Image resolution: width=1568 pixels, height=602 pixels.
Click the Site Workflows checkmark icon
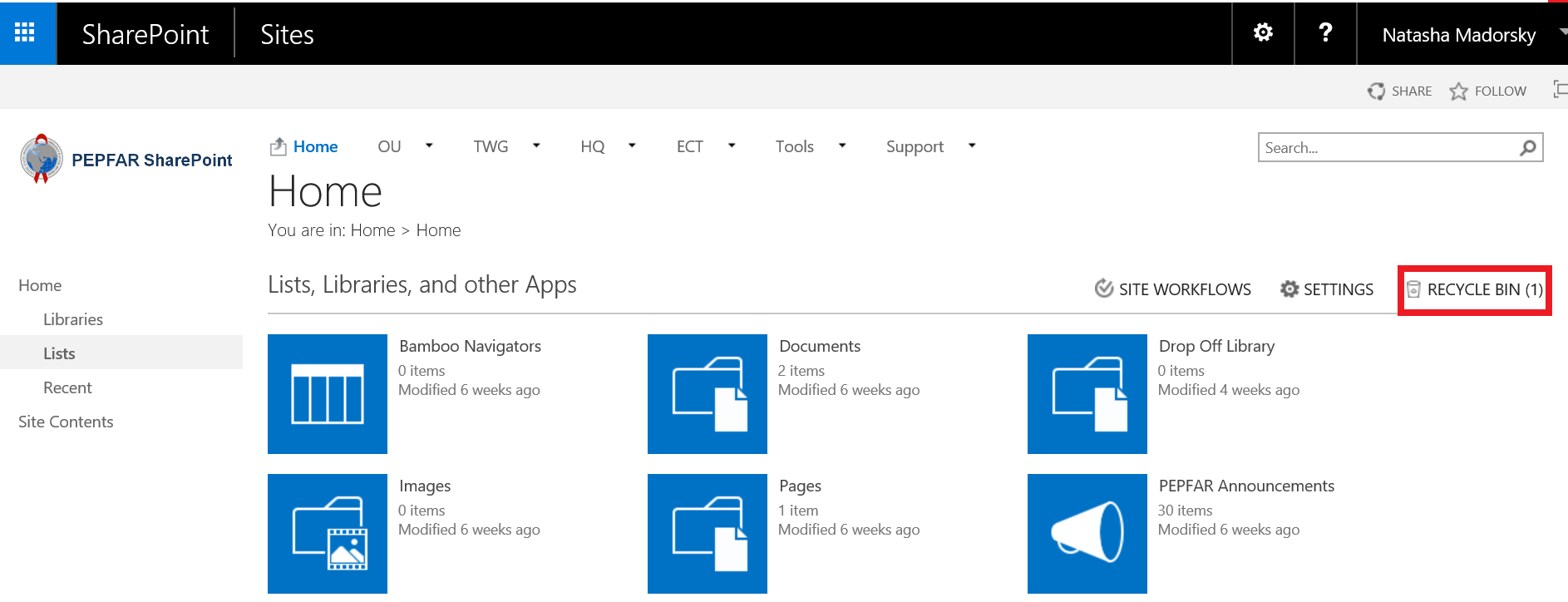click(1103, 289)
